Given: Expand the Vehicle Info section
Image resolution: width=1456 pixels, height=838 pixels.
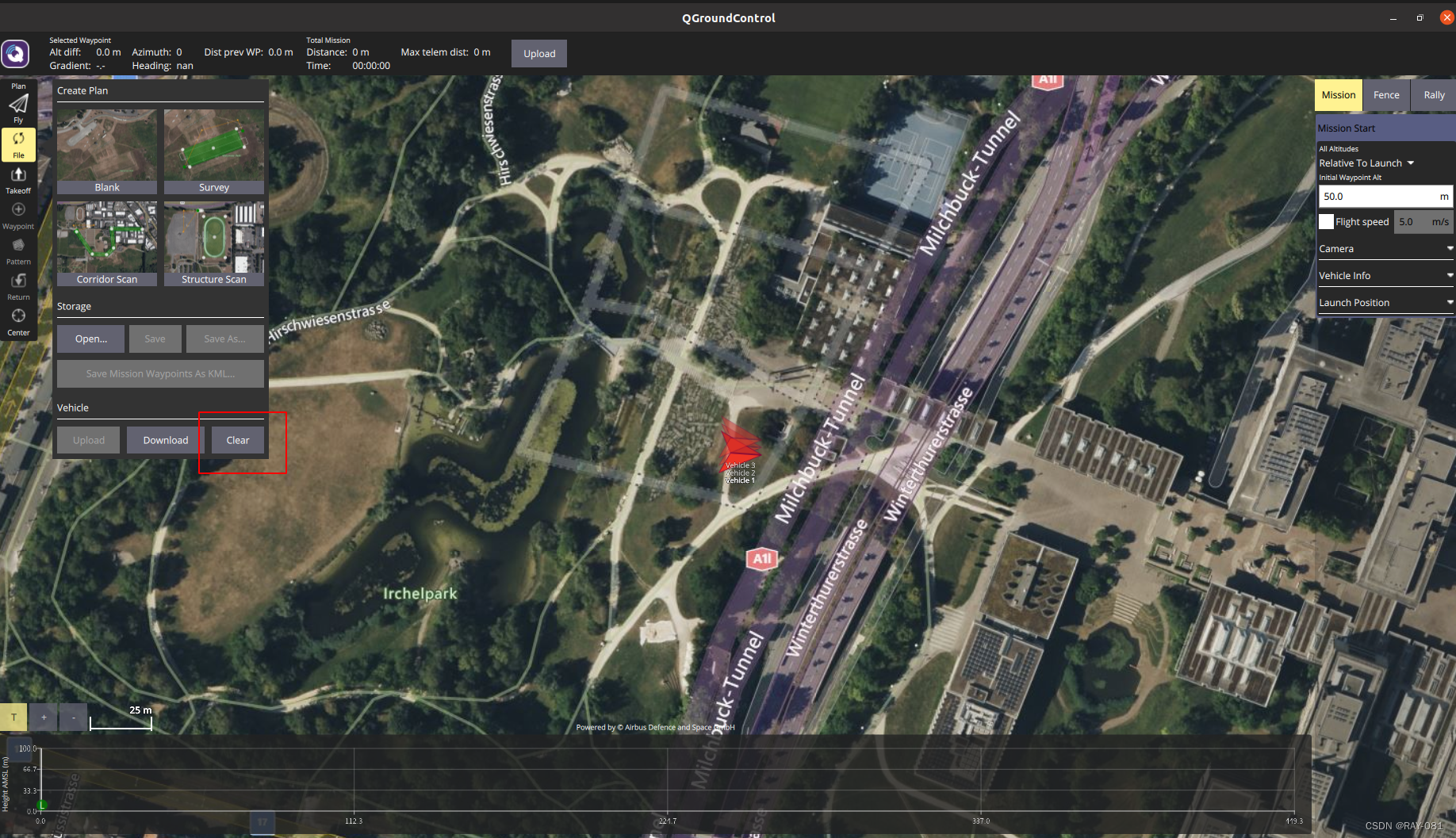Looking at the screenshot, I should point(1385,276).
